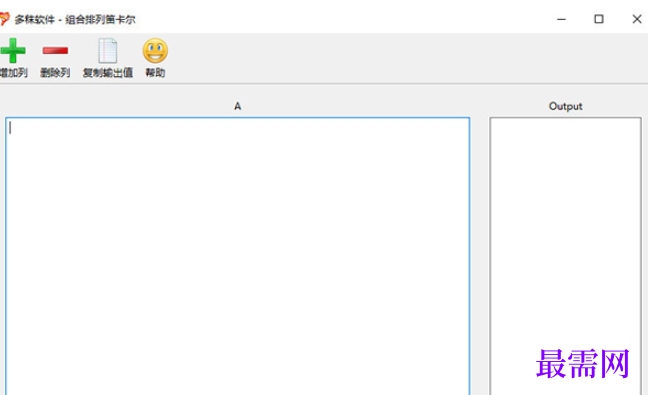Viewport: 648px width, 395px height.
Task: Open help via the smiley 帮助 icon
Action: click(155, 50)
